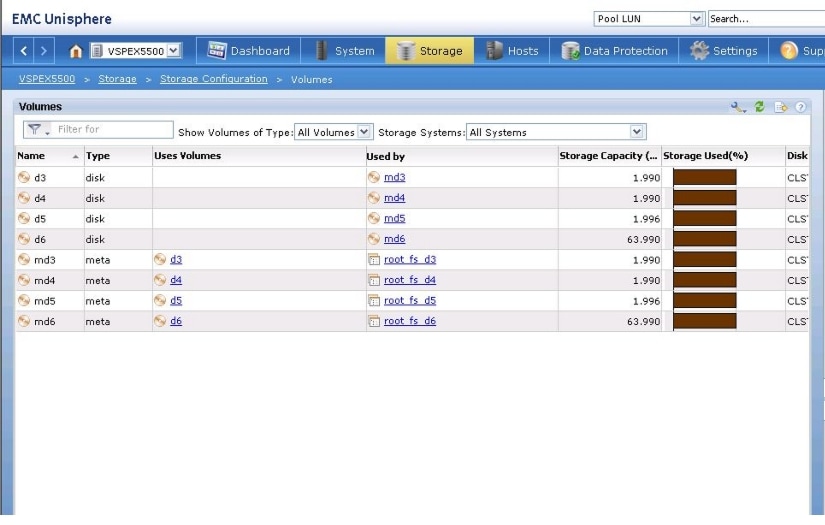This screenshot has width=825, height=525.
Task: Click the file system icon beside root_fs_d6
Action: tap(374, 321)
